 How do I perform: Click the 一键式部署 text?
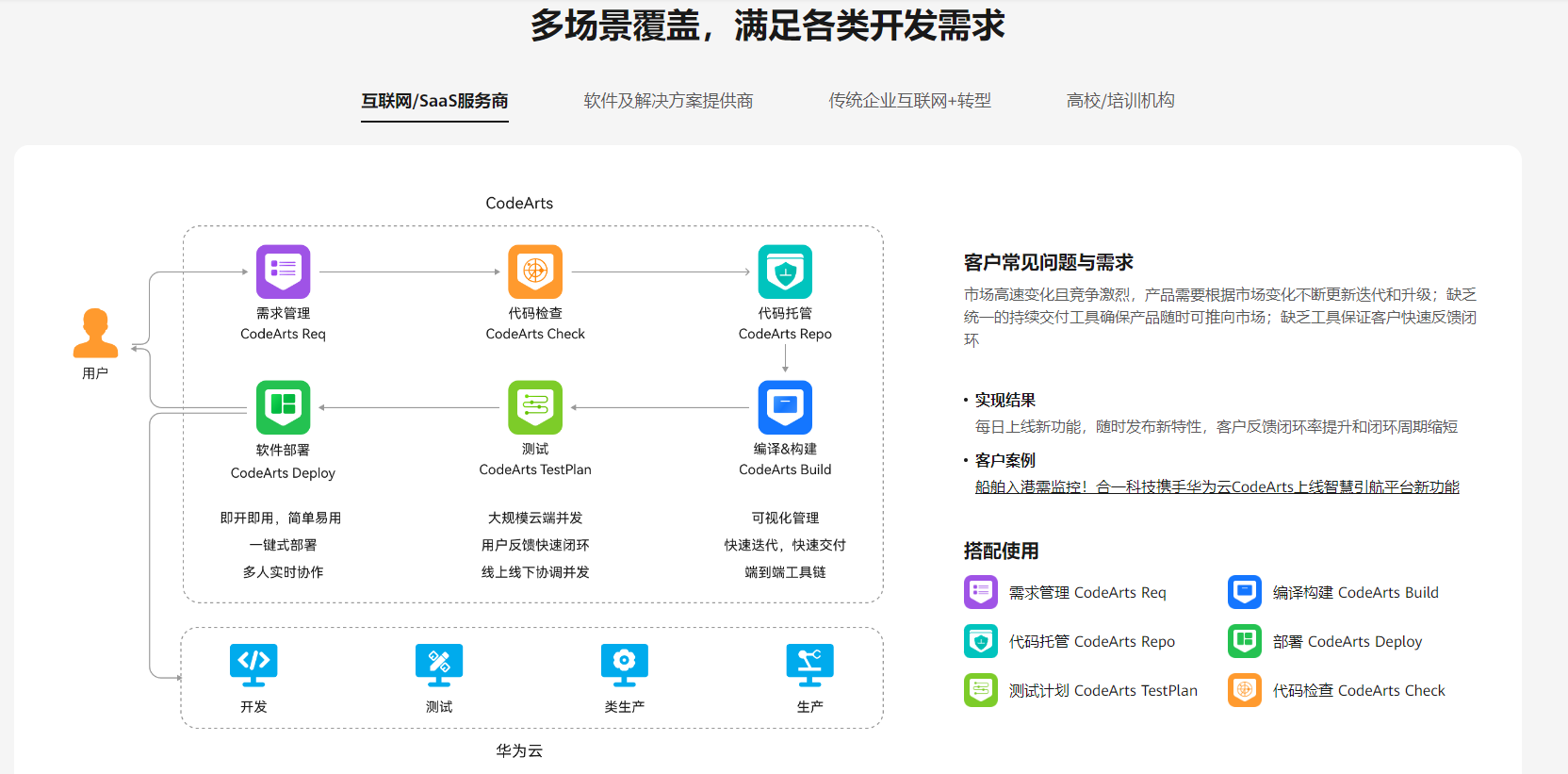coord(283,545)
